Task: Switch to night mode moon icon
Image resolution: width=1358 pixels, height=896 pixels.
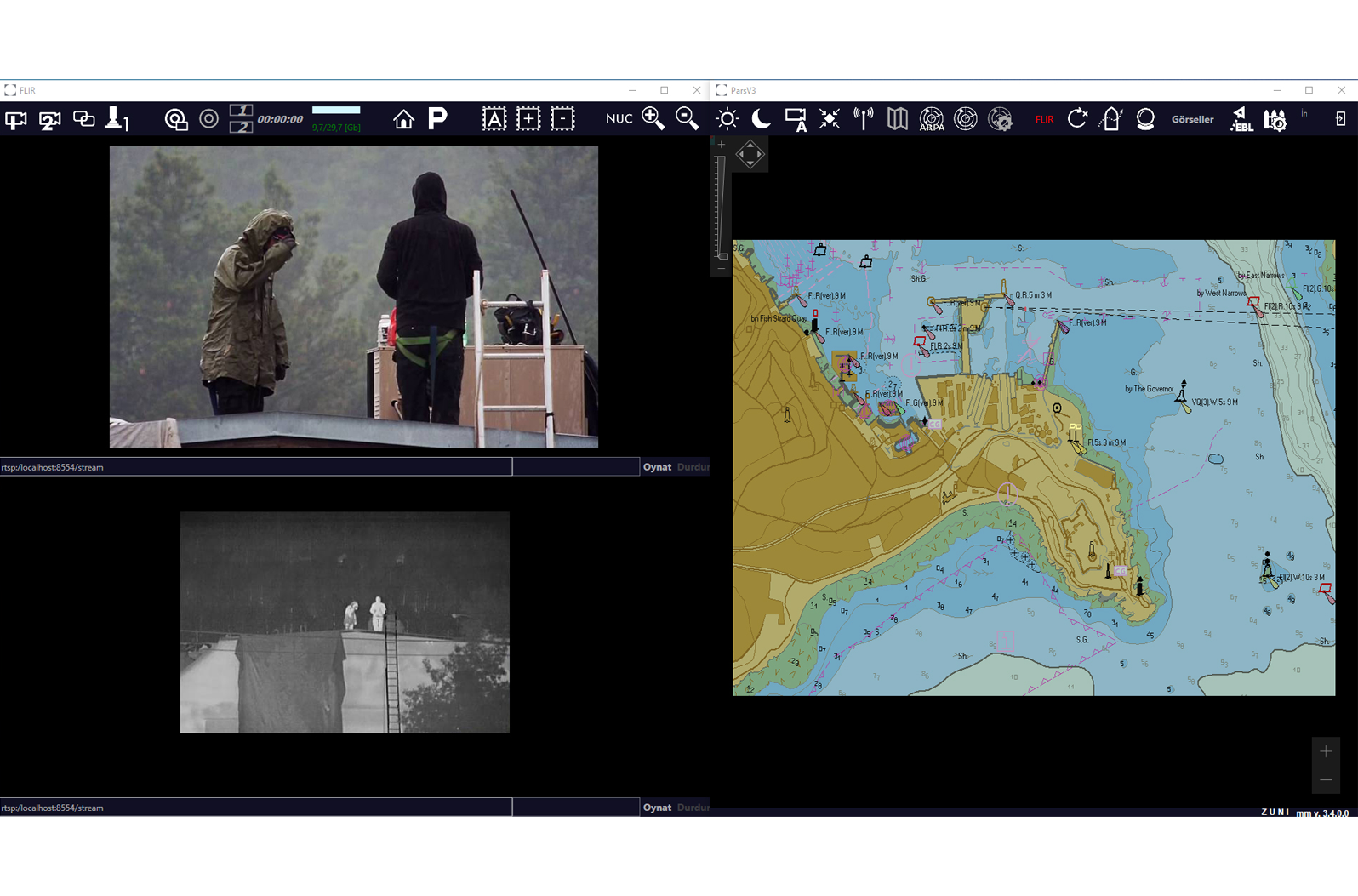Action: [761, 119]
